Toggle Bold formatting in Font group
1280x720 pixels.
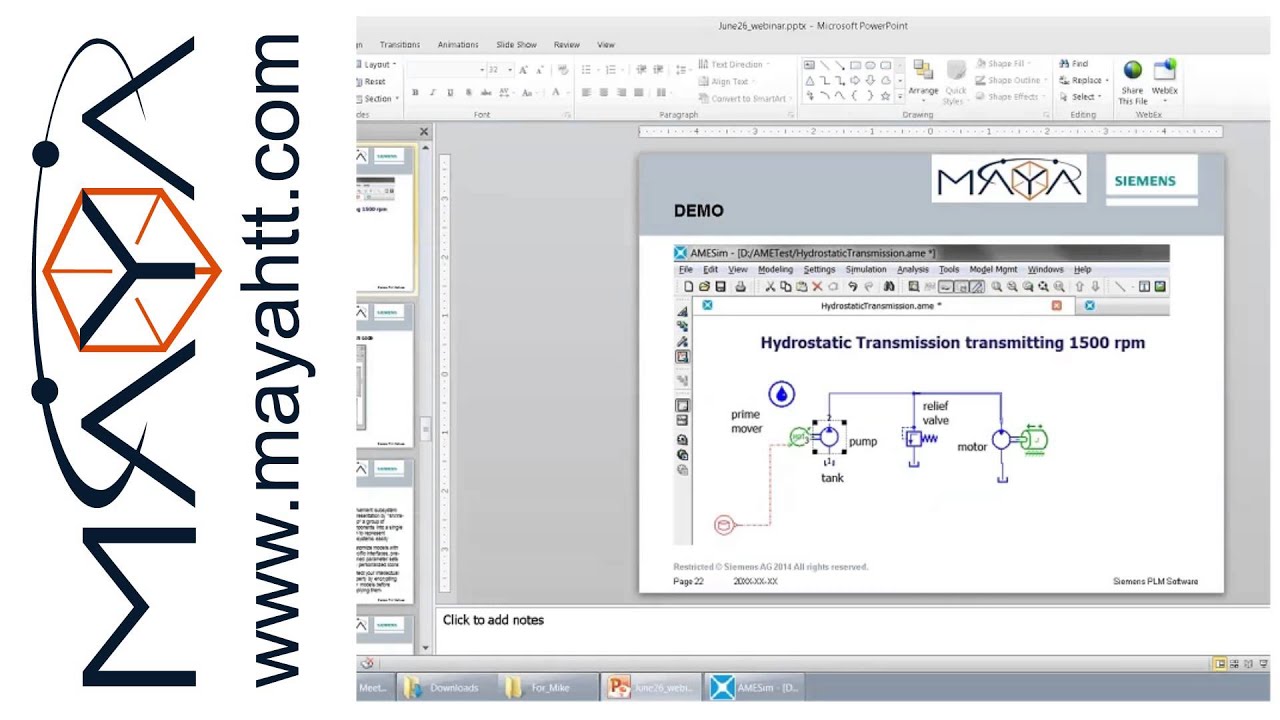[x=415, y=93]
